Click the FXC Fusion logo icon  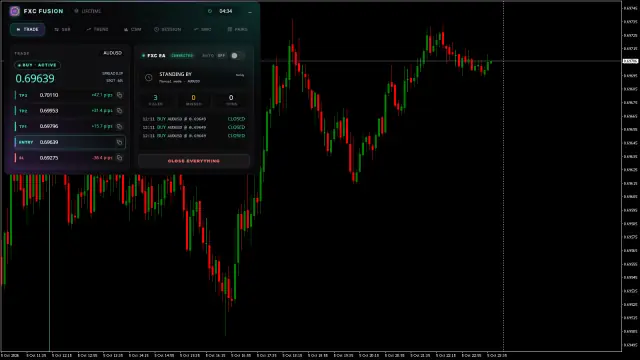[15, 11]
